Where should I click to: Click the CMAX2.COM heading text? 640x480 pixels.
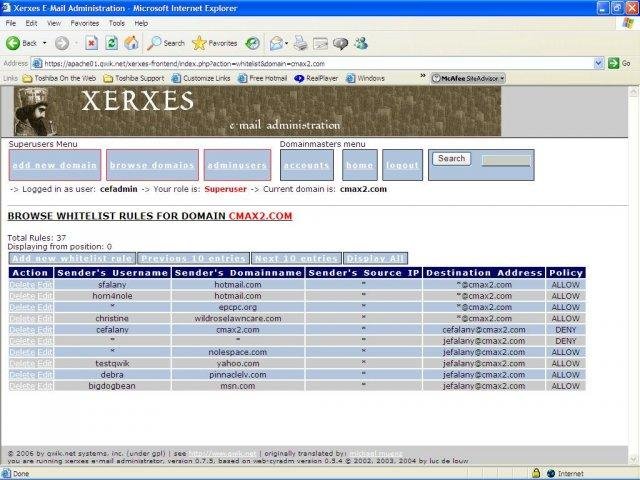coord(260,216)
